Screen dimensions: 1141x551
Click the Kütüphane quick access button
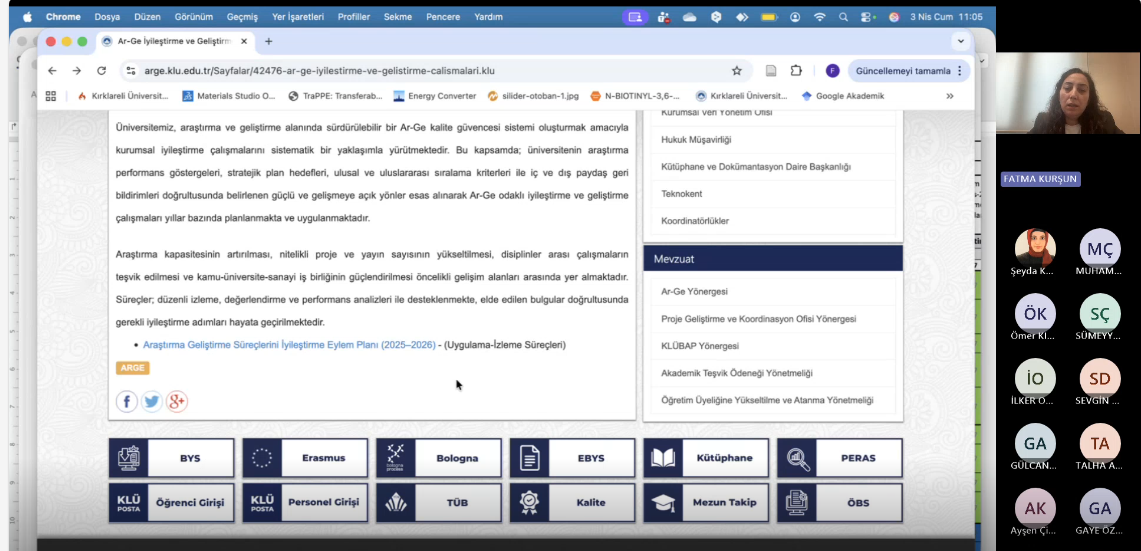click(706, 458)
